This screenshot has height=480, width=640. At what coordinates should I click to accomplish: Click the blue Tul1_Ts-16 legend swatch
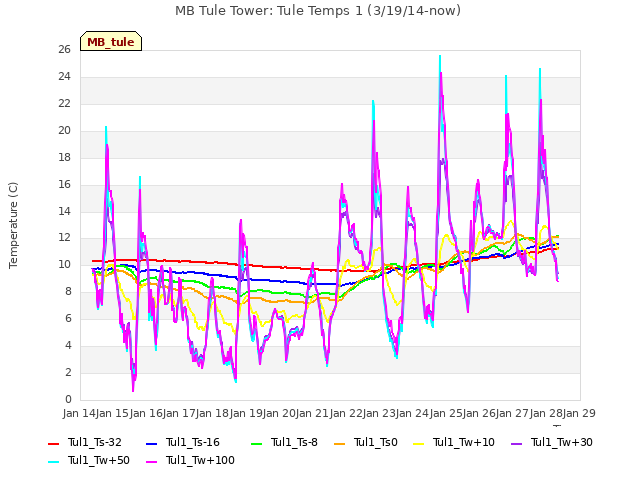click(x=152, y=443)
